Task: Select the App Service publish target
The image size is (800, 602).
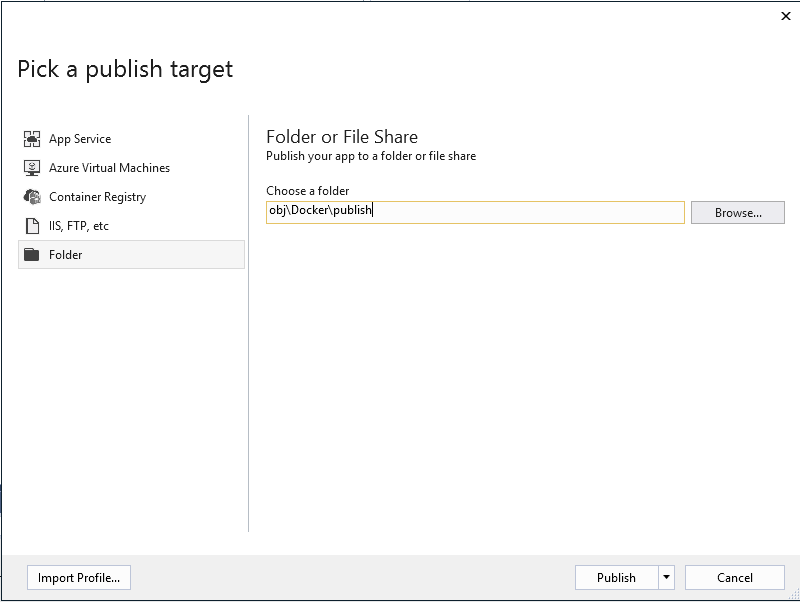Action: 131,139
